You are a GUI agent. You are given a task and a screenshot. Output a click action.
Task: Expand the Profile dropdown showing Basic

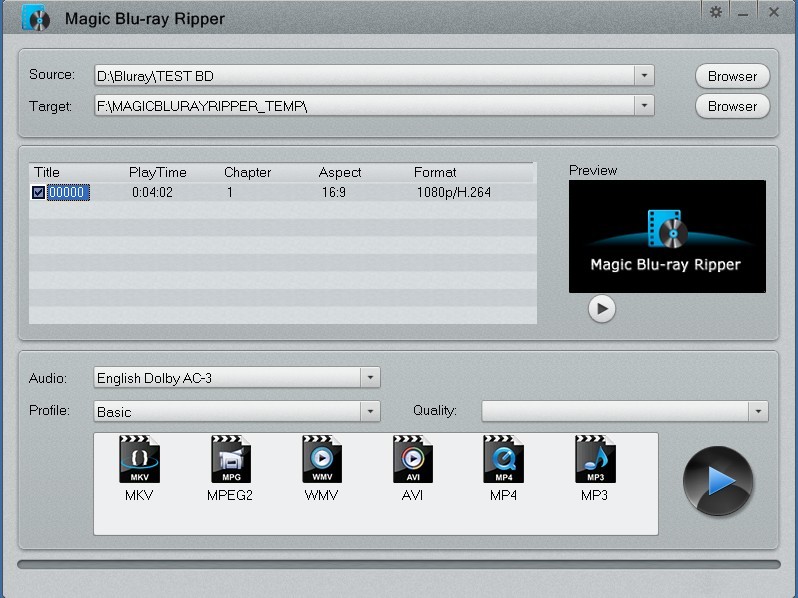click(370, 411)
